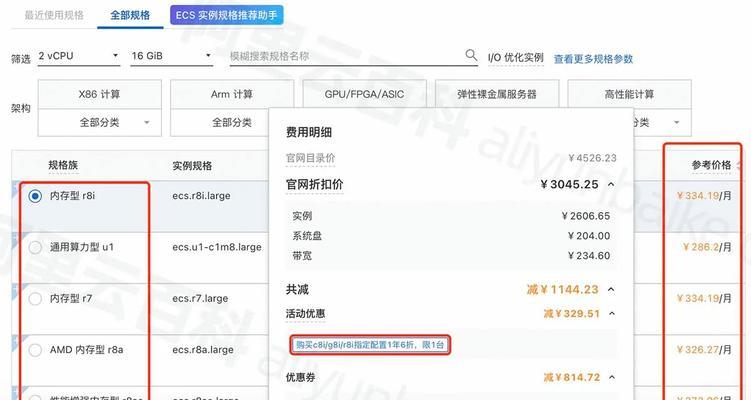Click ecs.r8i.large instance spec
Screen dimensions: 751x400
pyautogui.click(x=201, y=196)
